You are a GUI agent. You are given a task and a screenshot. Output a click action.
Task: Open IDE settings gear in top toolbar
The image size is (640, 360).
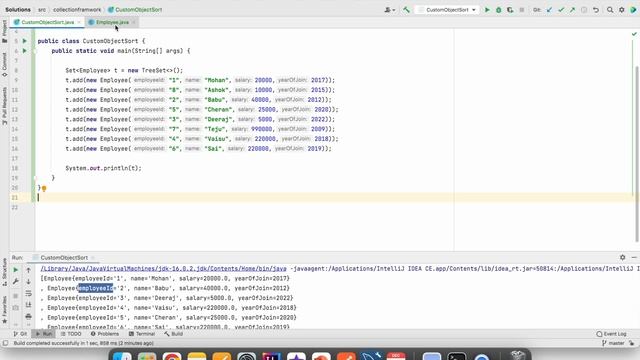coord(621,9)
